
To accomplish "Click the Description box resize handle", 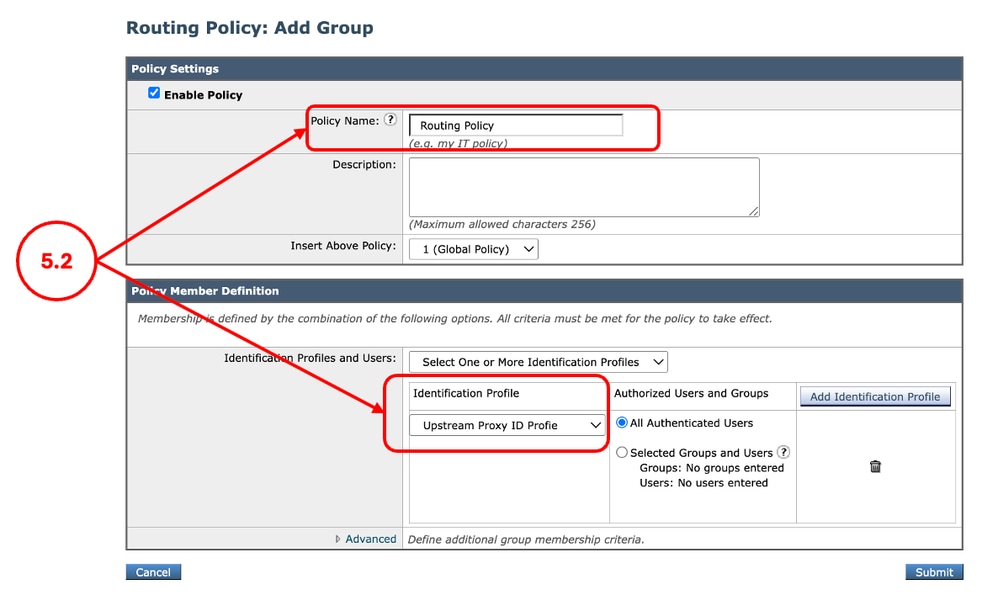I will [x=753, y=211].
